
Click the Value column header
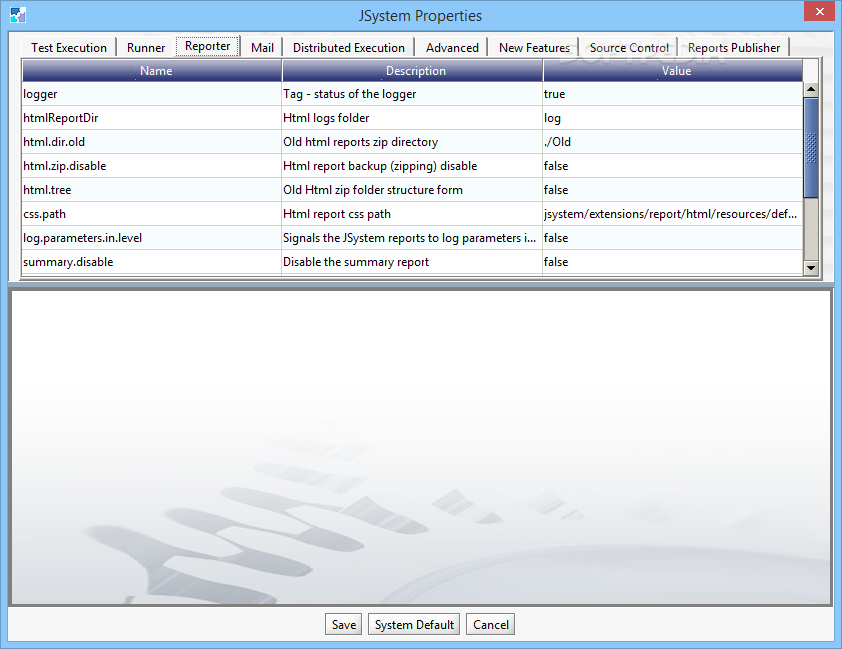point(673,71)
